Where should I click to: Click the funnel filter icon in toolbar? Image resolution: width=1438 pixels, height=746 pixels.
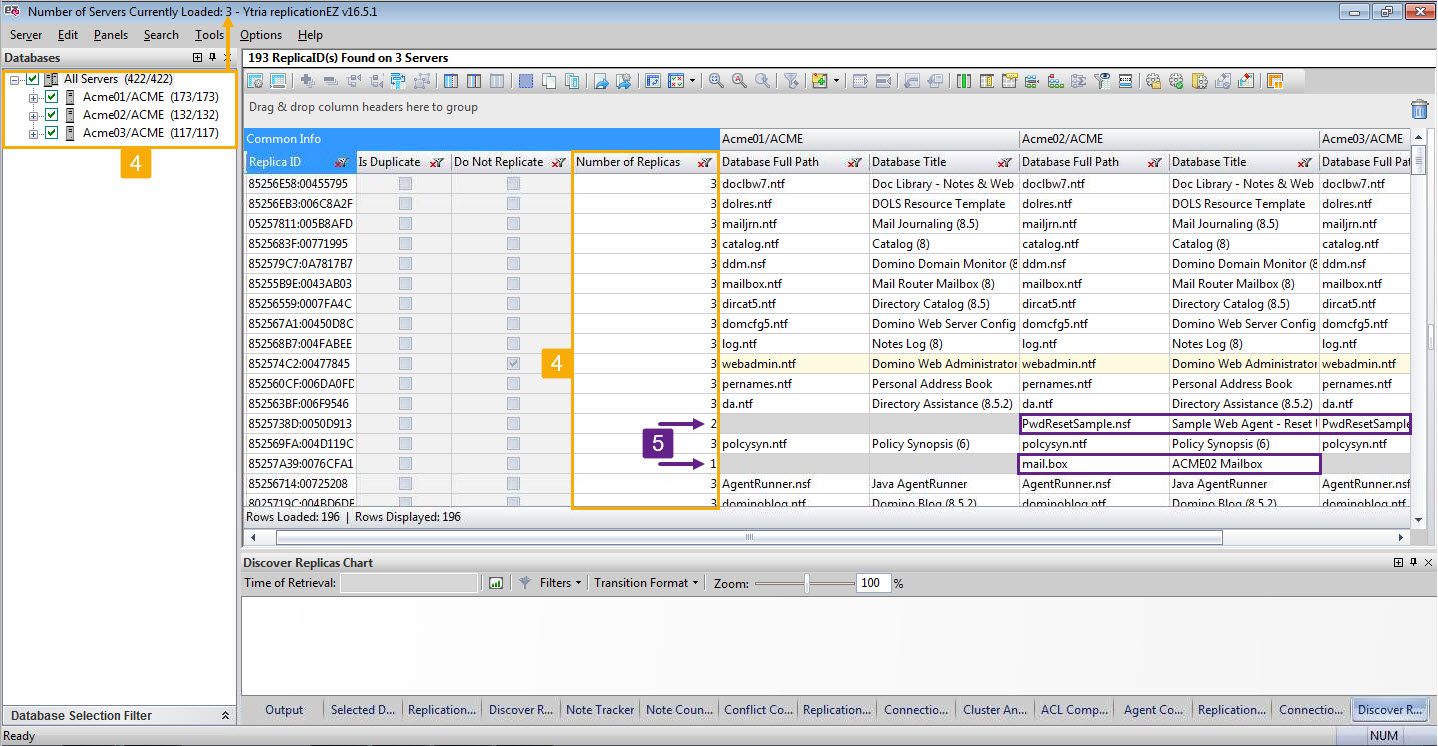790,81
